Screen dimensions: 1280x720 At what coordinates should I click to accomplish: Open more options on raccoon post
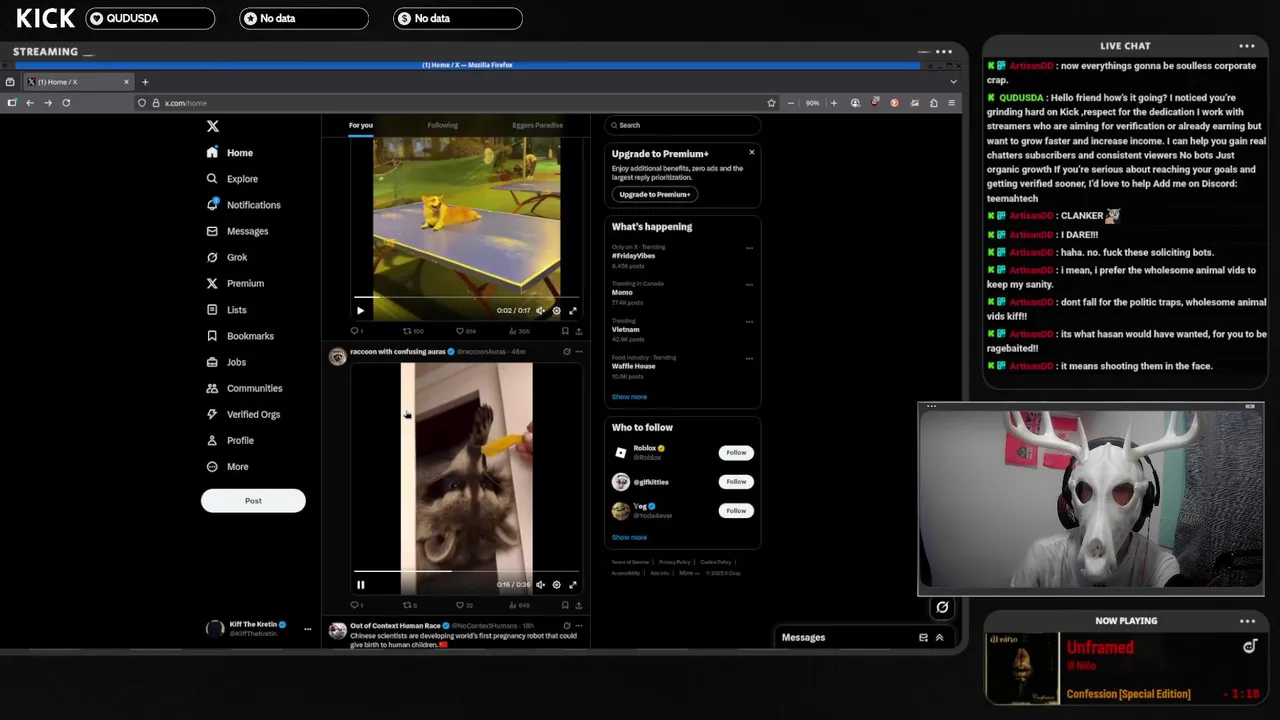click(579, 352)
